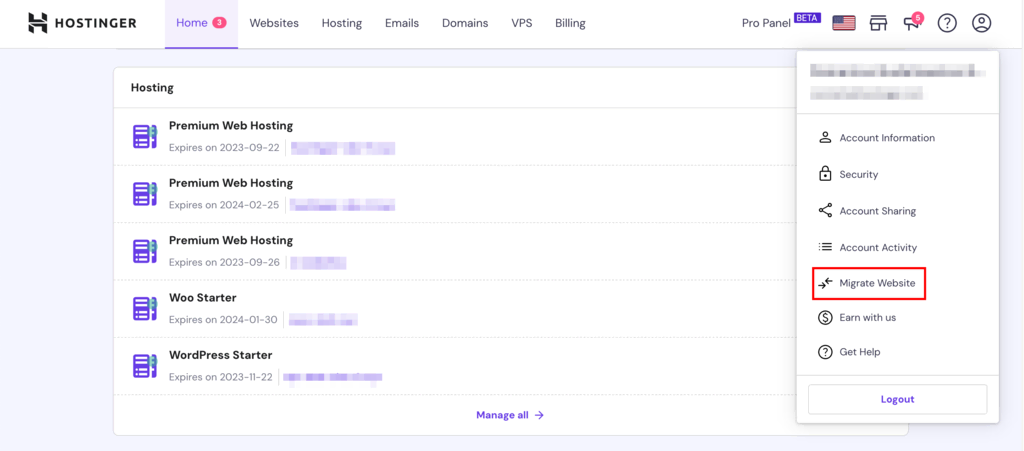Click the Logout button
This screenshot has height=451, width=1024.
click(x=898, y=399)
